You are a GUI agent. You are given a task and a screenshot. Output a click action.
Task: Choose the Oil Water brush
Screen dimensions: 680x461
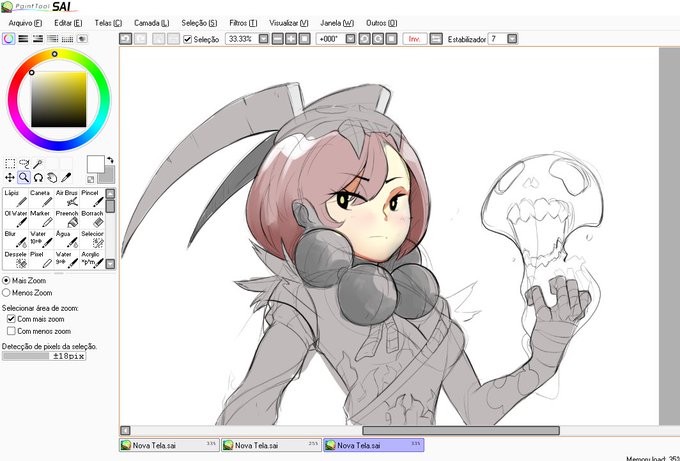click(16, 219)
